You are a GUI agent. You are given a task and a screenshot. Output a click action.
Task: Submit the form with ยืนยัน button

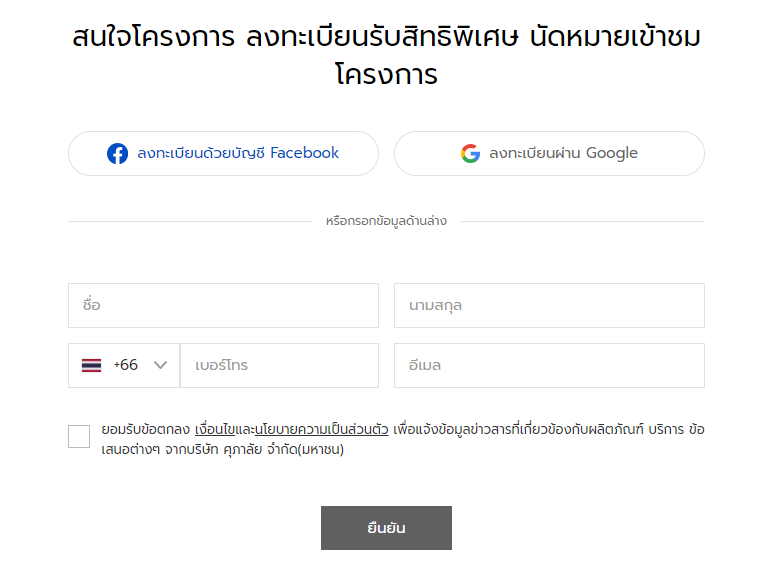[x=386, y=528]
